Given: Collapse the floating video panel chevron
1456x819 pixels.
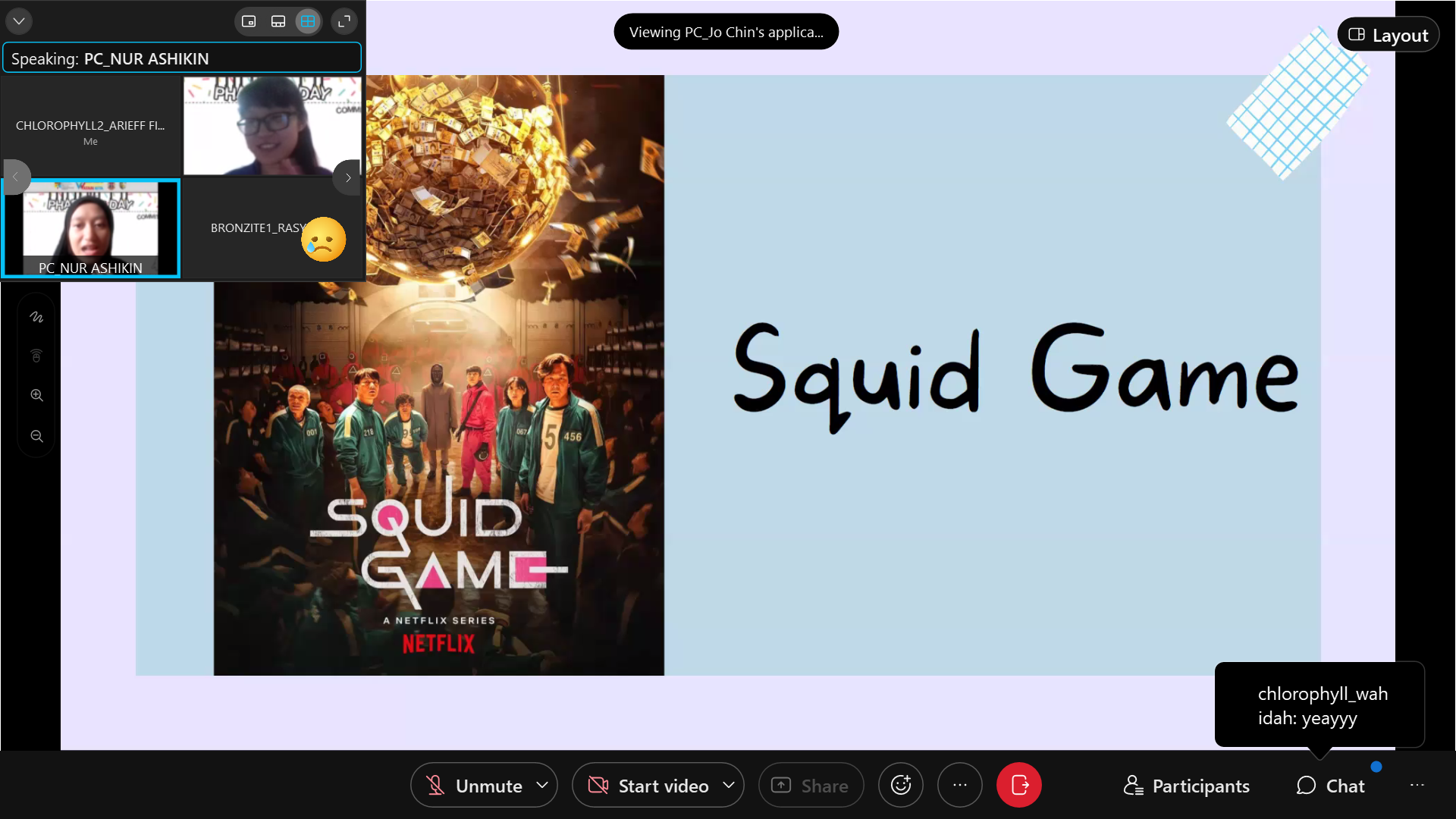Looking at the screenshot, I should [x=19, y=21].
